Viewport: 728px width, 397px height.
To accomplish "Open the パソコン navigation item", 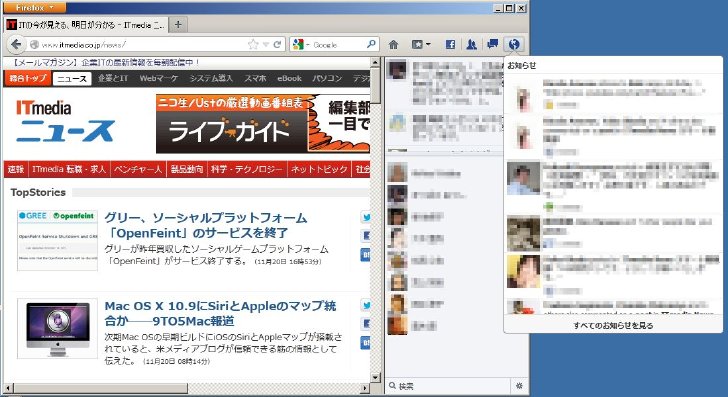I will click(327, 78).
